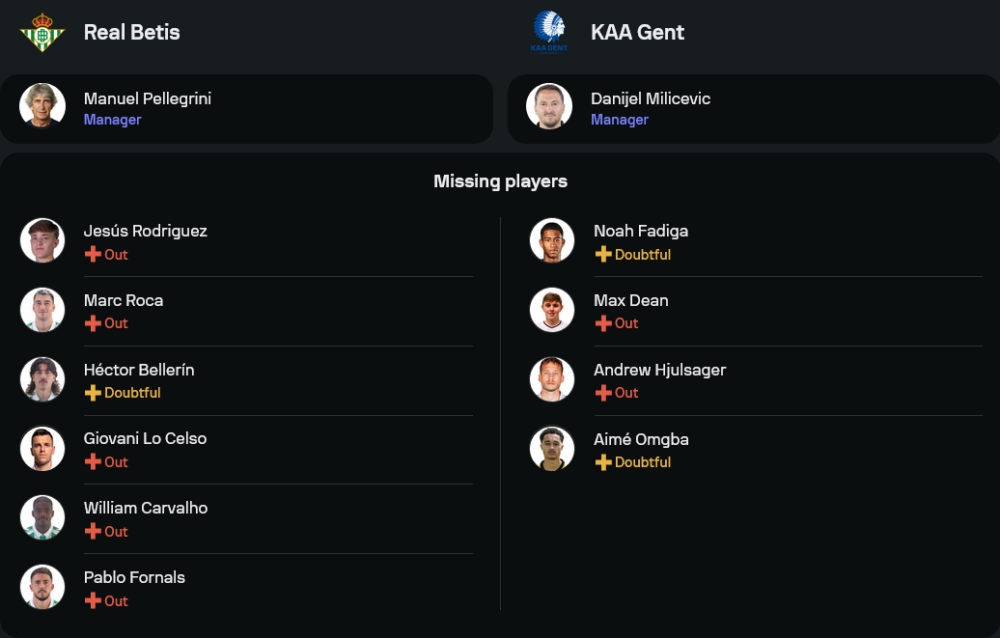
Task: Select Marc Roca's player name
Action: click(123, 300)
